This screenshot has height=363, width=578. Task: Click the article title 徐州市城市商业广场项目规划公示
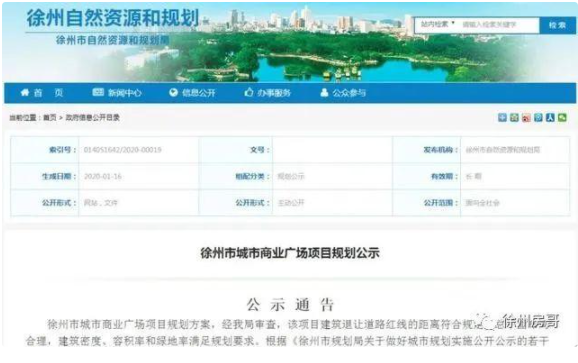[x=290, y=253]
